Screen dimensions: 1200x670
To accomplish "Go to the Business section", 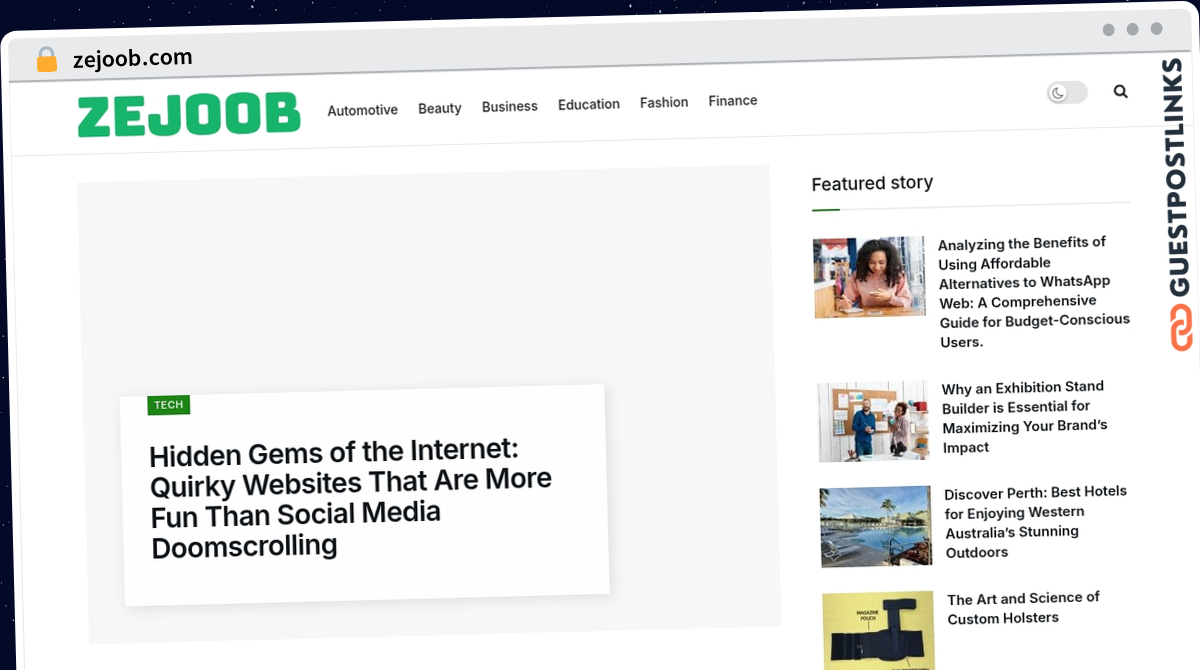I will pyautogui.click(x=510, y=106).
